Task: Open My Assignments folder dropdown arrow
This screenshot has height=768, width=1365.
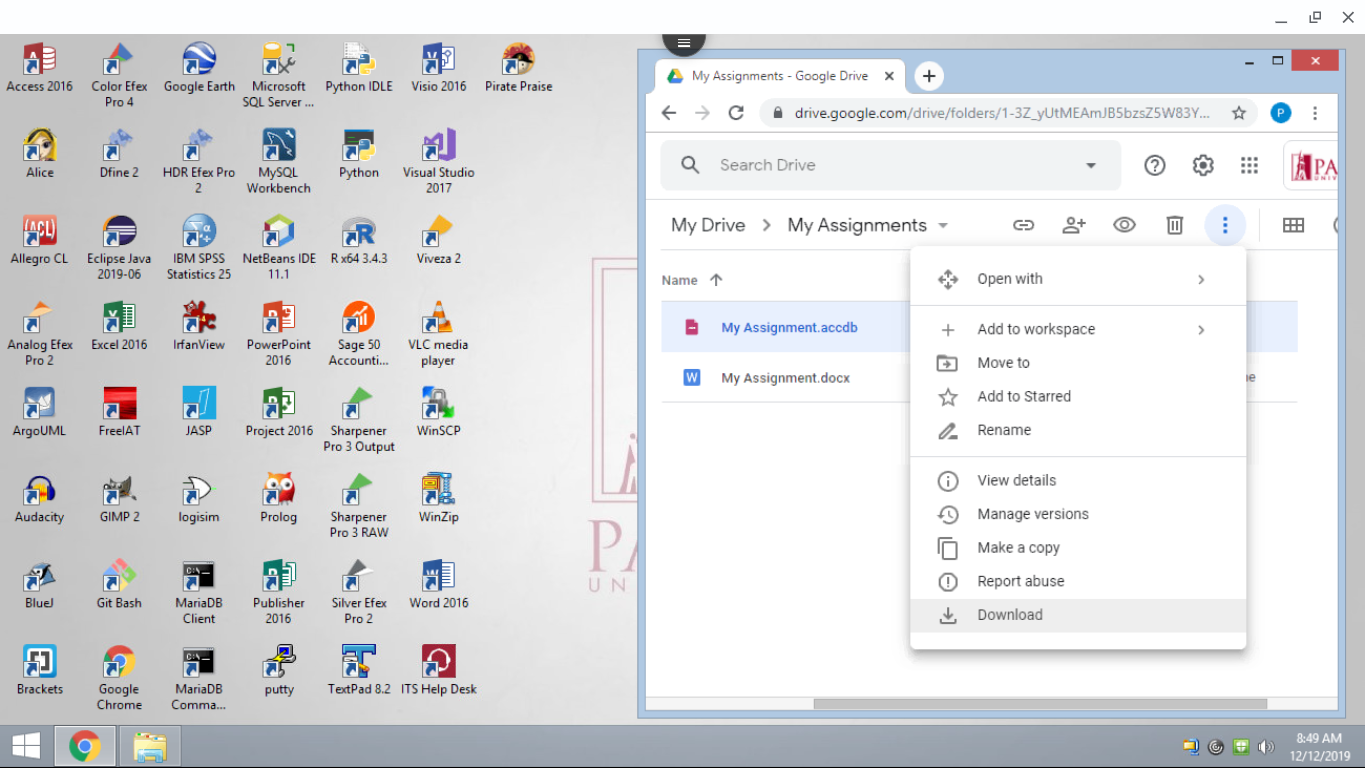Action: (943, 226)
